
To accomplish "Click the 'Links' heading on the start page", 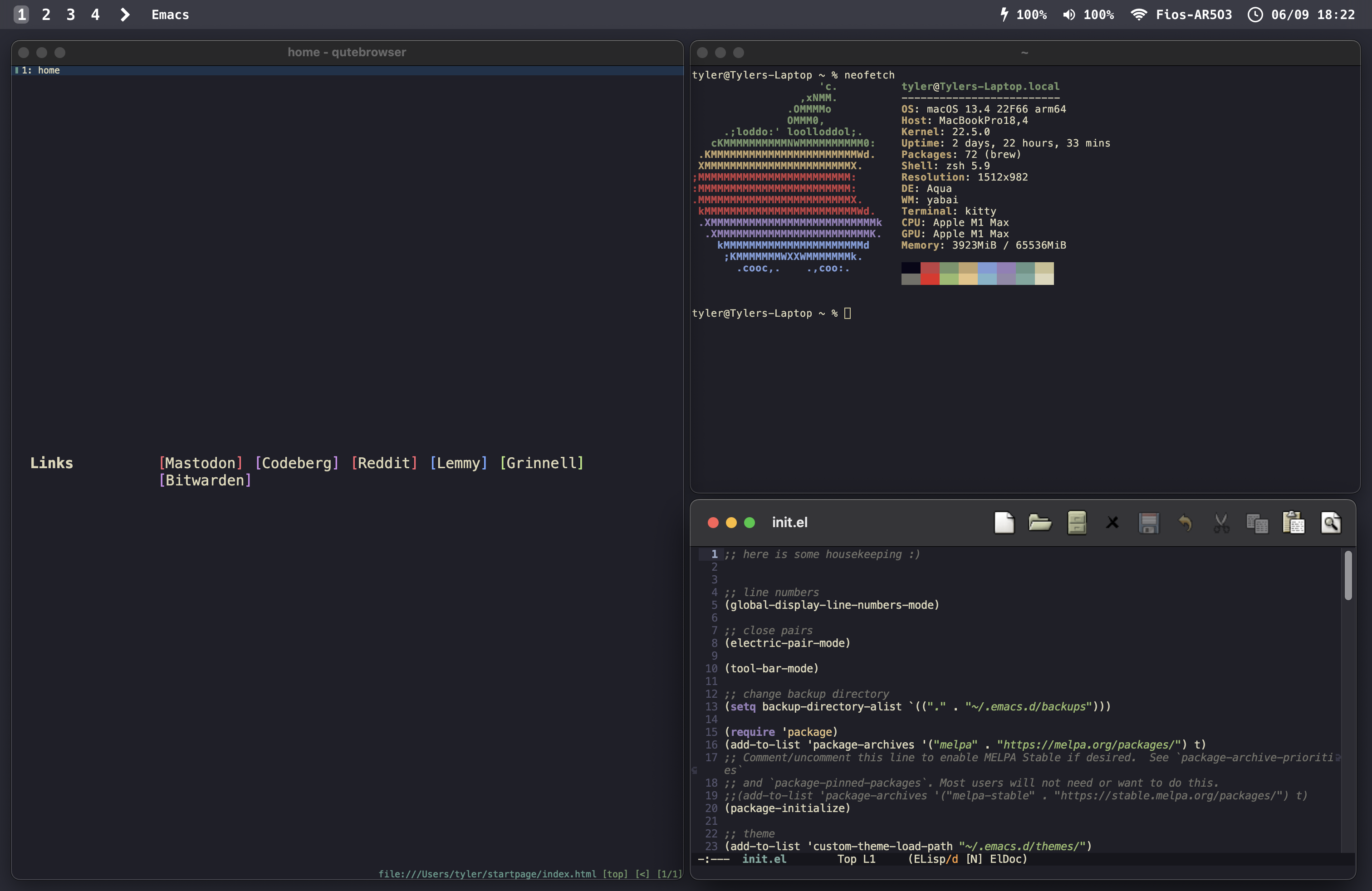I will point(51,463).
